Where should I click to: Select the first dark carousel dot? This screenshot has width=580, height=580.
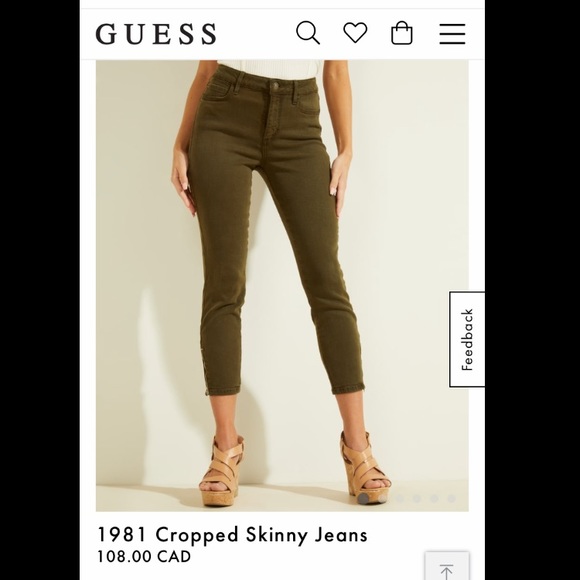pos(363,498)
